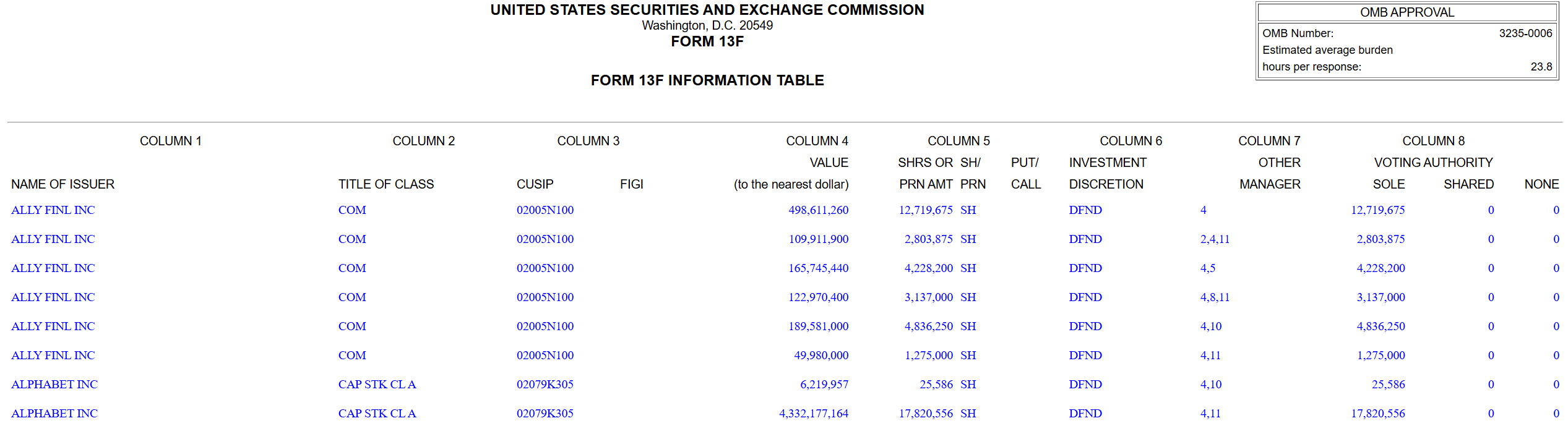This screenshot has height=426, width=1568.
Task: Click the NAME OF ISSUER column header
Action: tap(63, 184)
